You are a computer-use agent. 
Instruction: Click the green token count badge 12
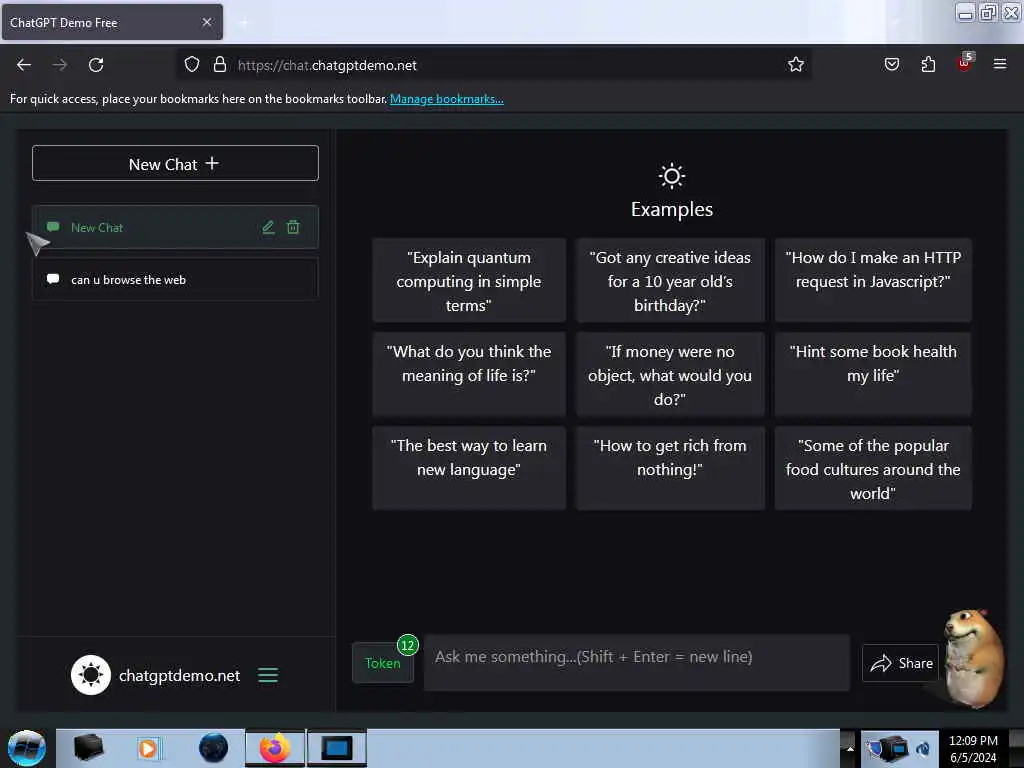point(408,645)
